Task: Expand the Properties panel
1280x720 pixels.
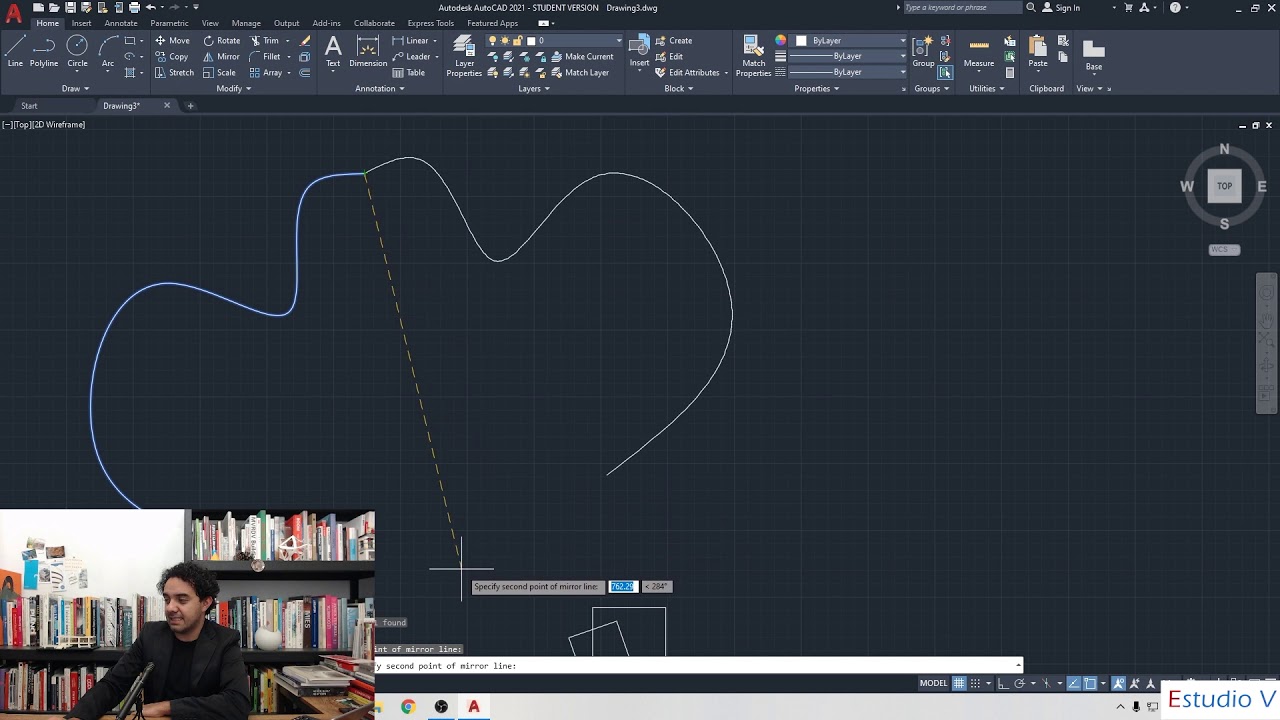Action: click(x=817, y=88)
